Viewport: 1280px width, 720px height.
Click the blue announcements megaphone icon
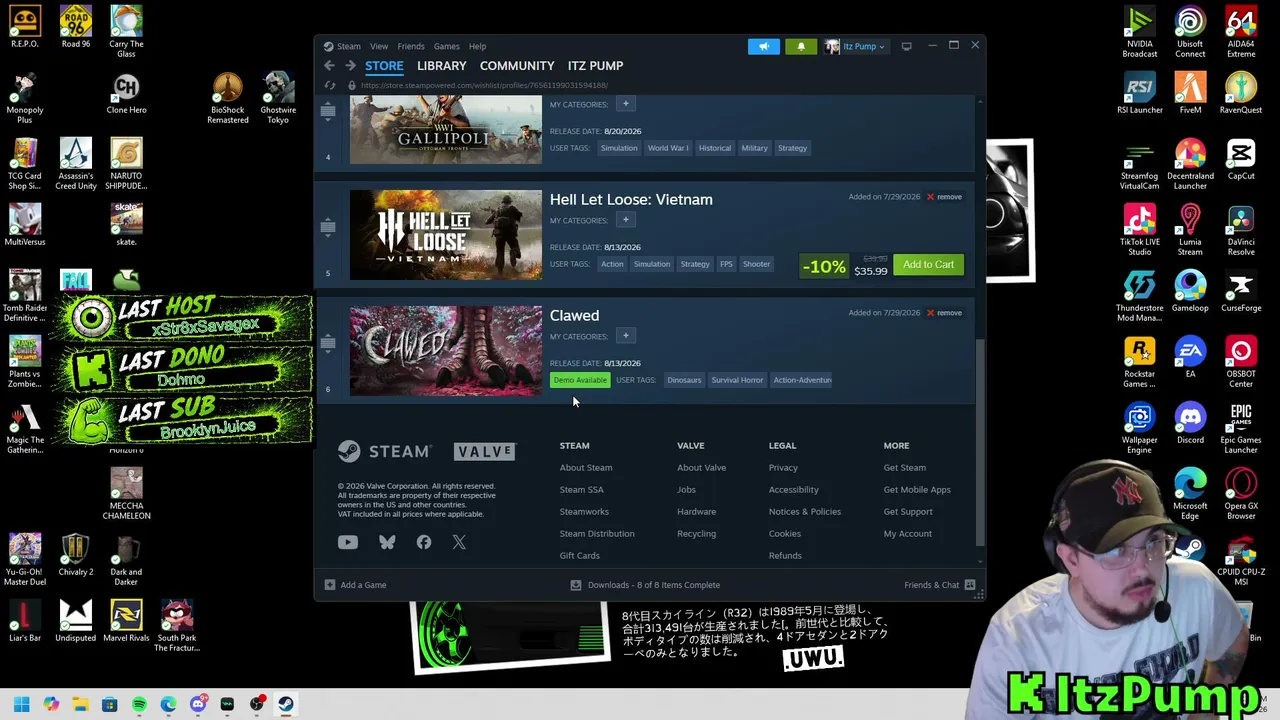pos(763,46)
